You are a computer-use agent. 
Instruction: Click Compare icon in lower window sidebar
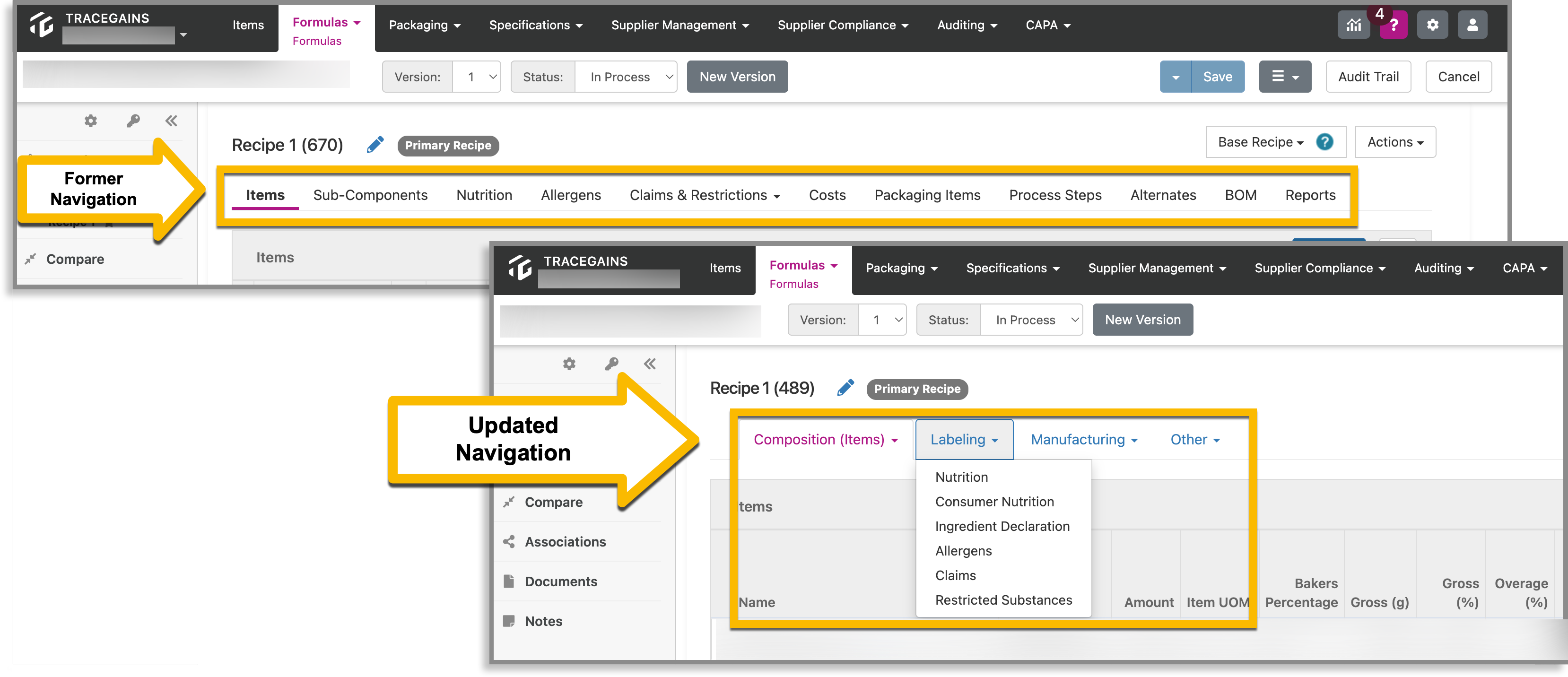pos(509,502)
